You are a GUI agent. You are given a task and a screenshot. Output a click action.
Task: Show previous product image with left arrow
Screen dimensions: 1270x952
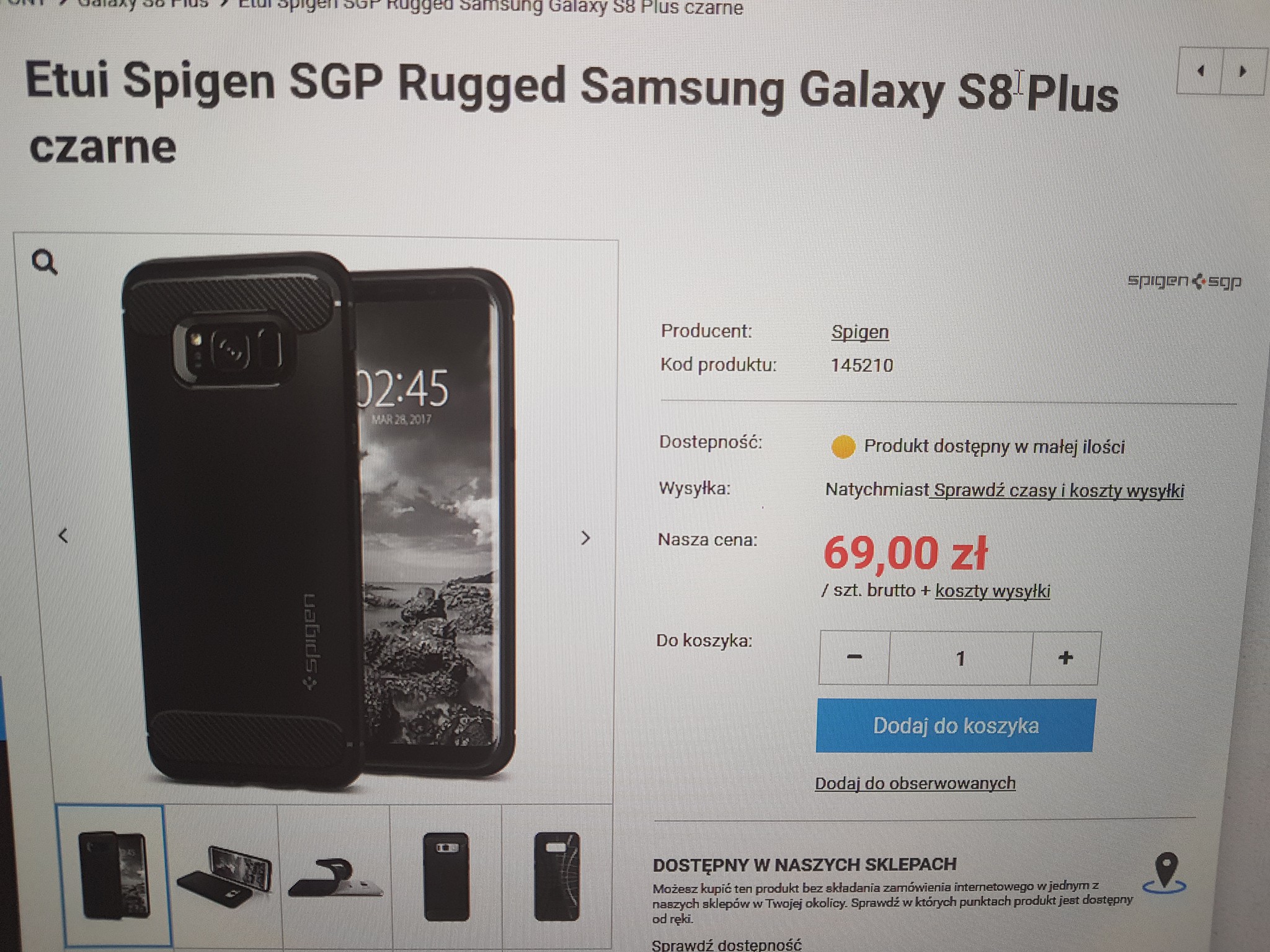point(63,535)
